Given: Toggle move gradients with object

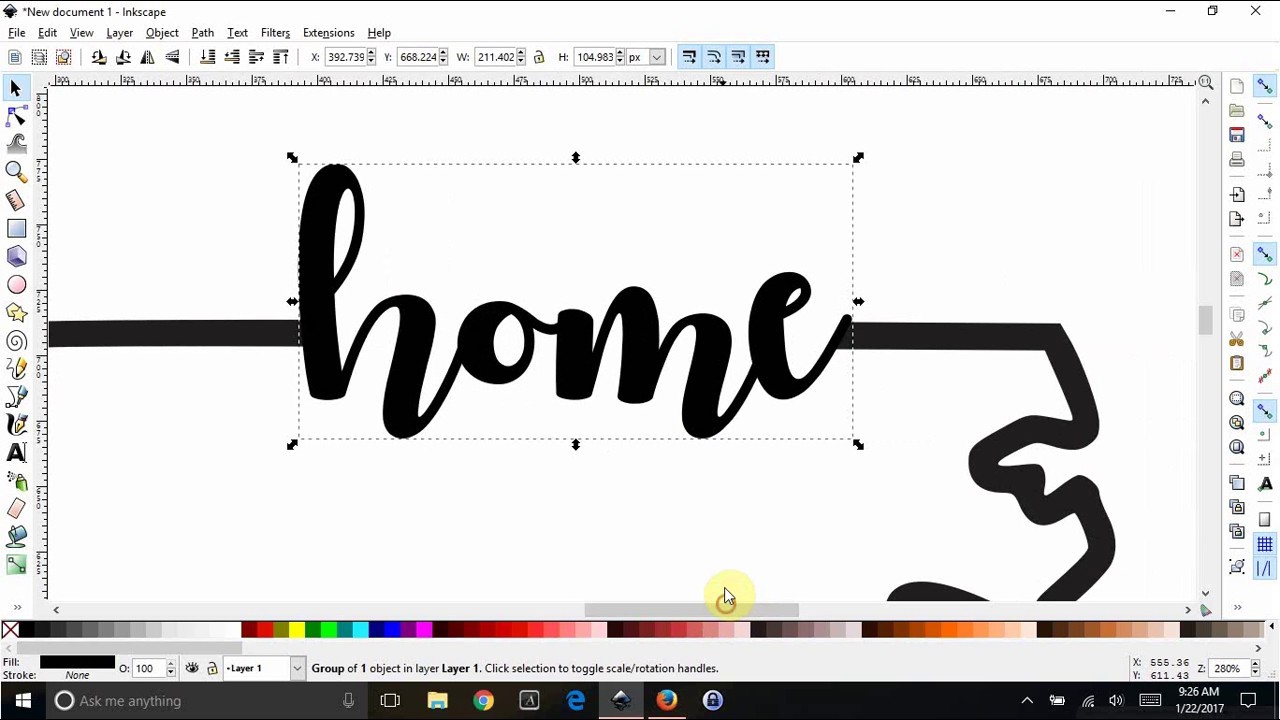Looking at the screenshot, I should (738, 57).
